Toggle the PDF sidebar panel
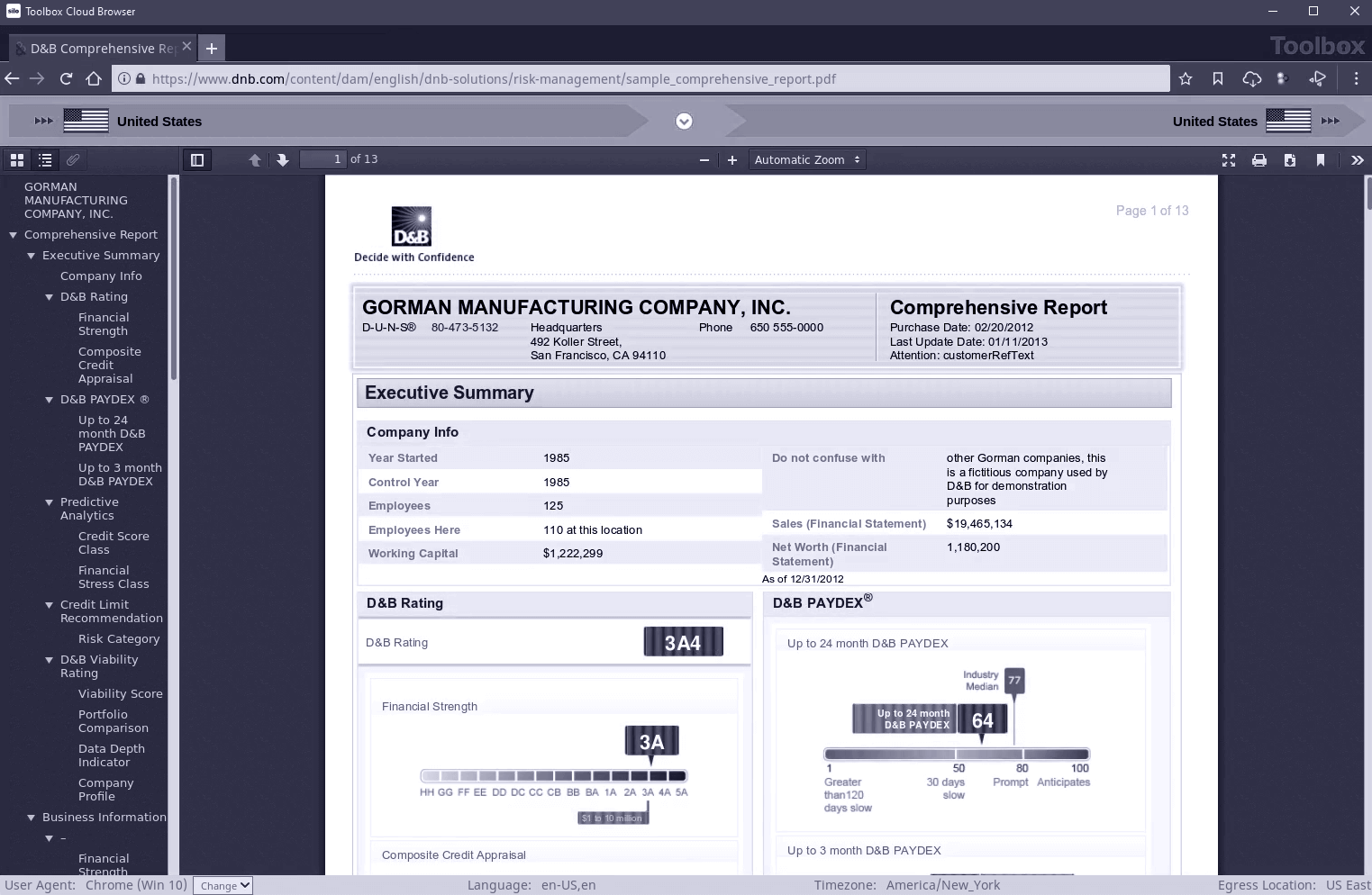 coord(197,160)
